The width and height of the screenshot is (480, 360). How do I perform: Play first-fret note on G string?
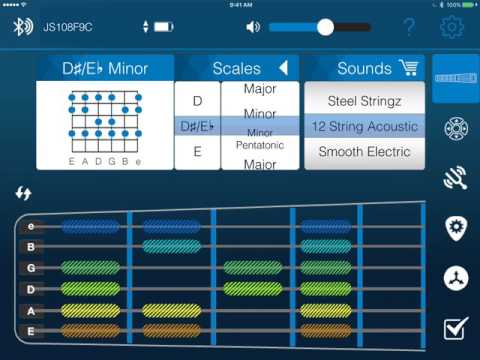click(90, 268)
